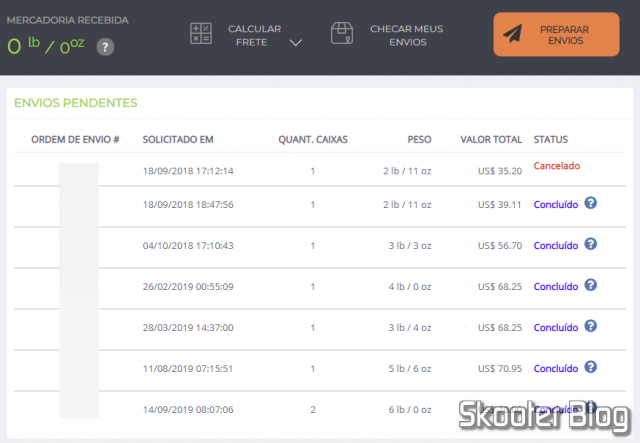Open Concluído link for US$ 70.95 order

coord(556,369)
